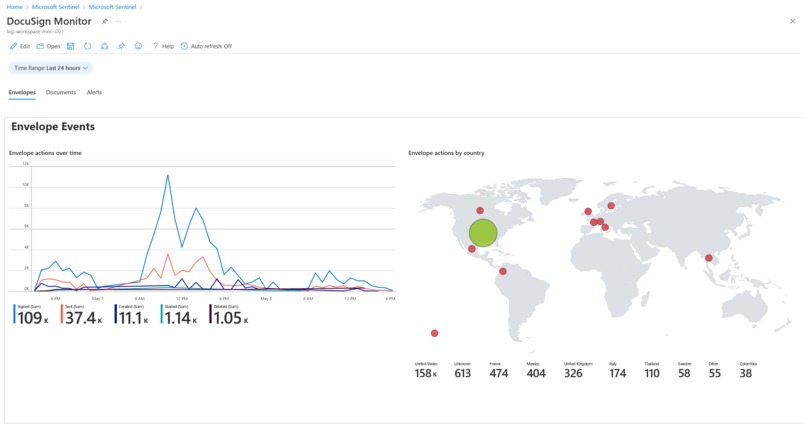Save the workbook with the floppy disk icon

[x=70, y=46]
